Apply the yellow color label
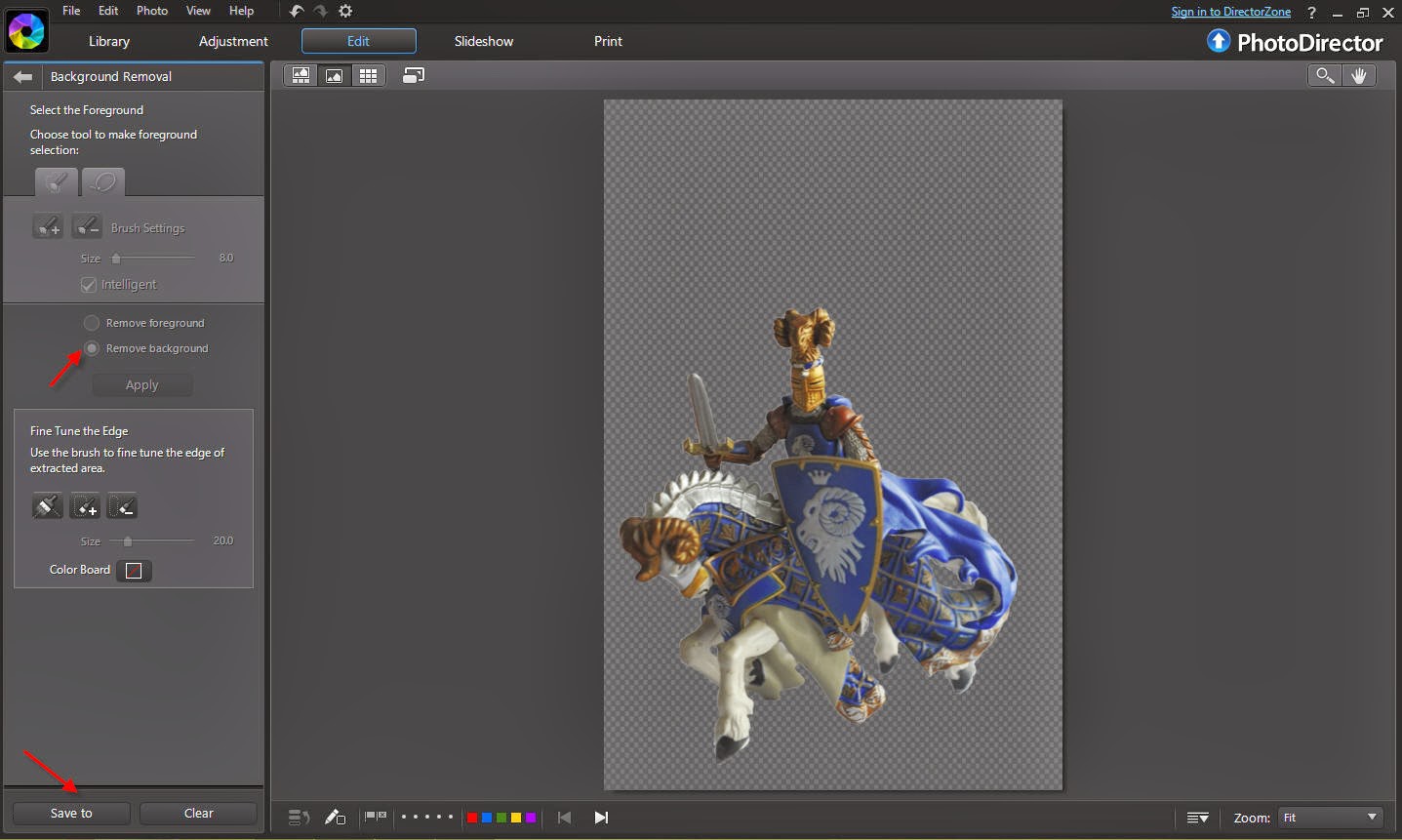Image resolution: width=1402 pixels, height=840 pixels. click(516, 818)
